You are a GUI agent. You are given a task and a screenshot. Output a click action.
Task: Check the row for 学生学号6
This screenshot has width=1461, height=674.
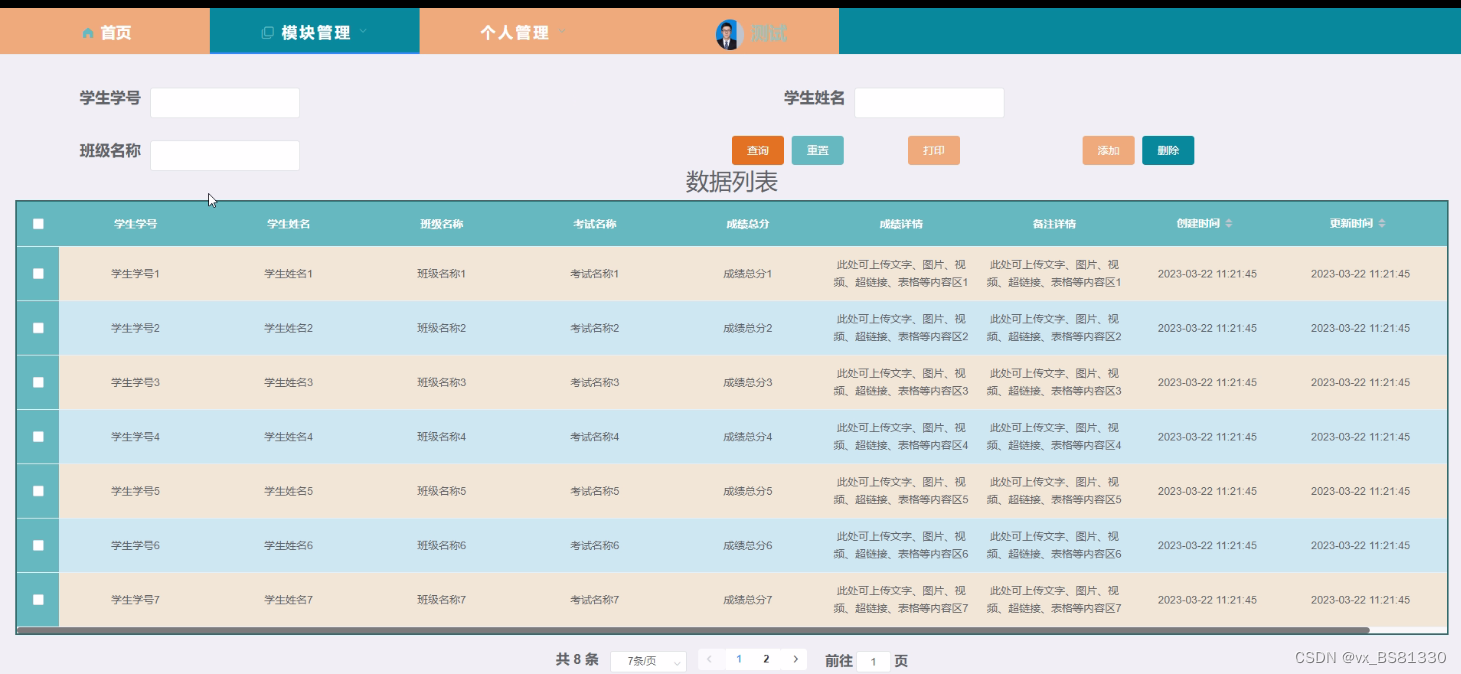coord(38,545)
